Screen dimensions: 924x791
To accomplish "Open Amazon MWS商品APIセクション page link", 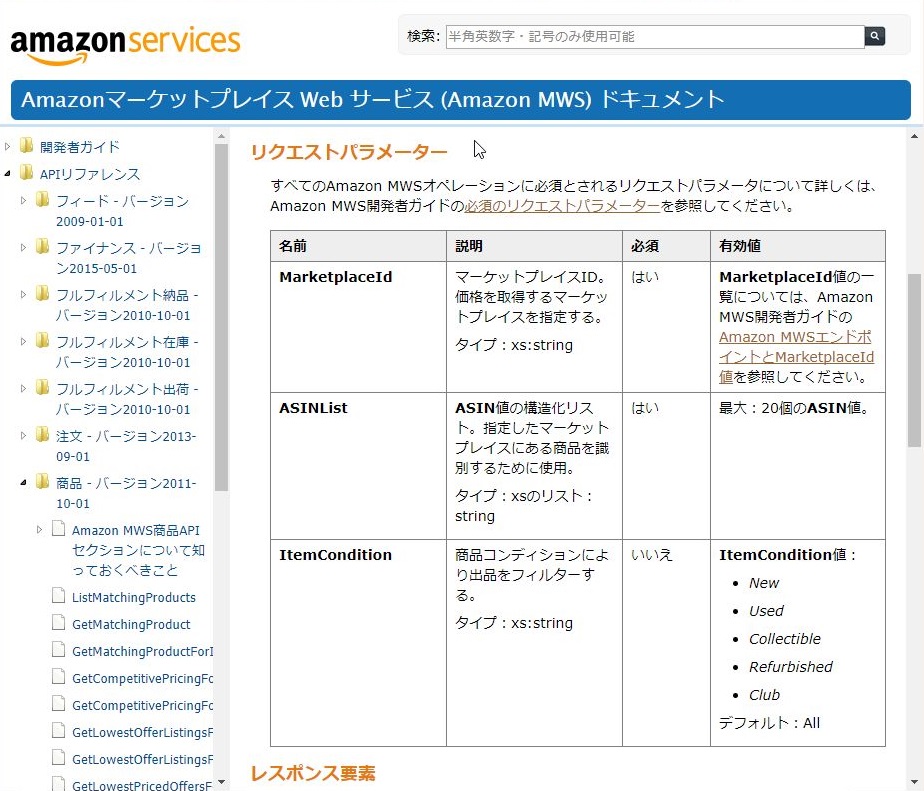I will 138,550.
